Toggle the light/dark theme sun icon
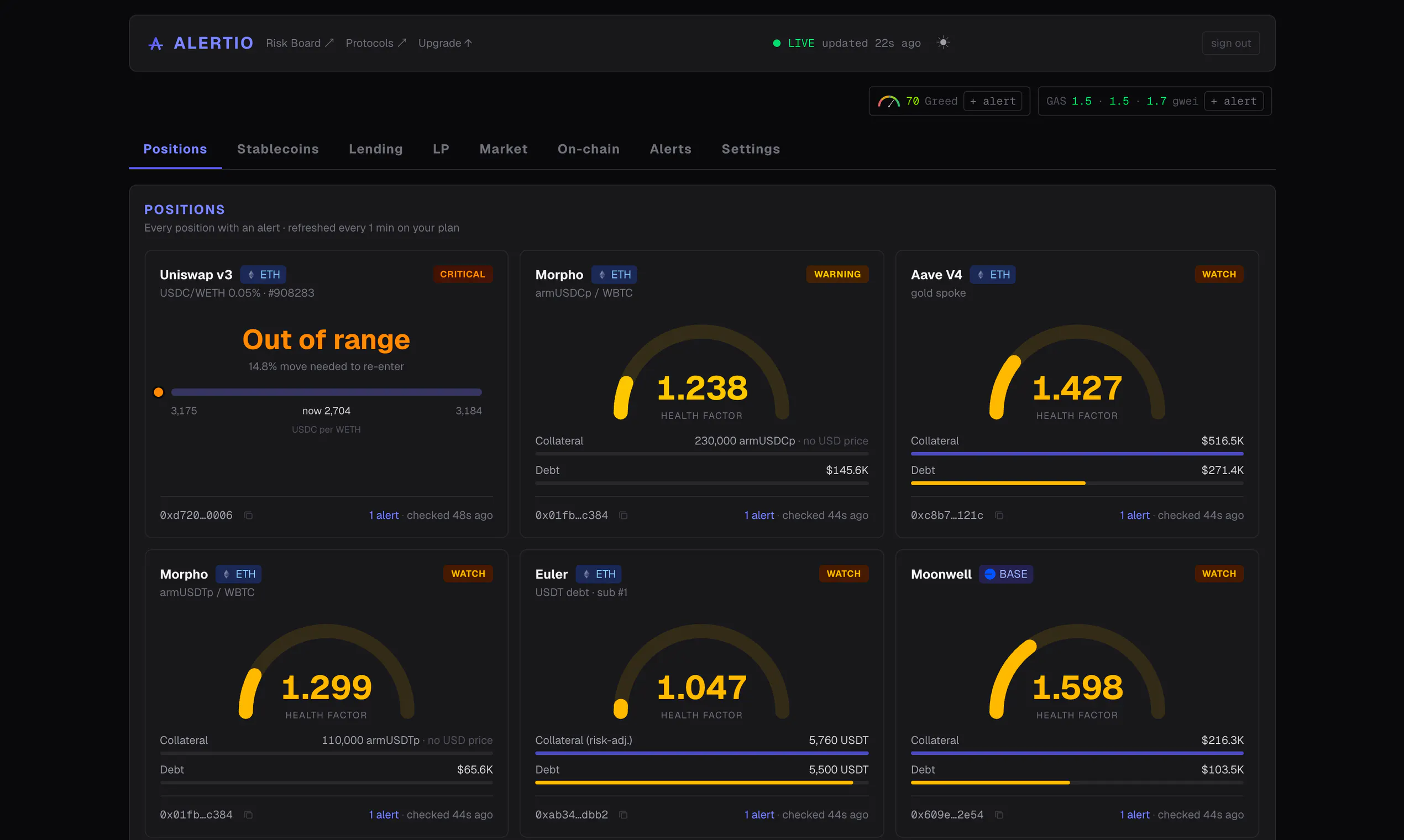Screen dimensions: 1404x840 click(943, 43)
